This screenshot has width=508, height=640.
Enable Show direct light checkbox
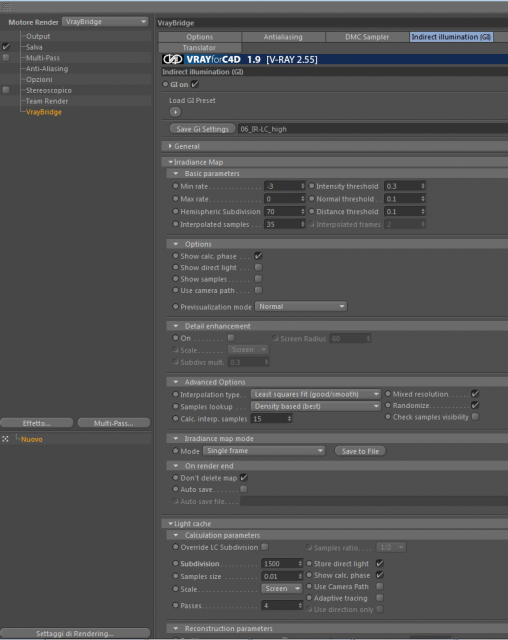(x=258, y=267)
